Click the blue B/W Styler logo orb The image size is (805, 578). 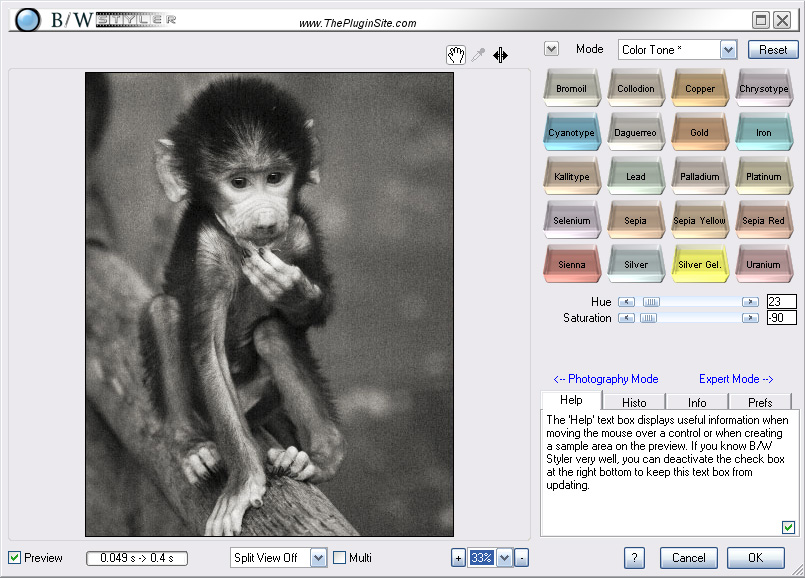(x=27, y=21)
